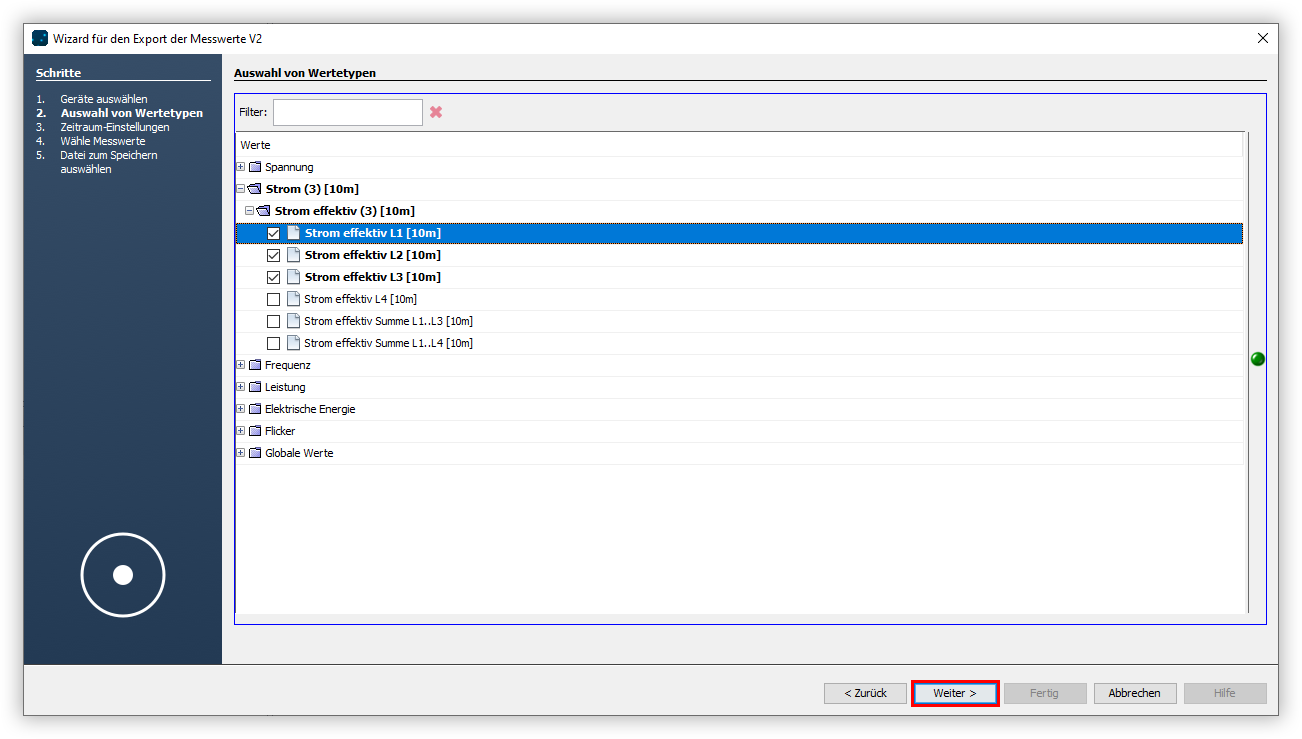
Task: Expand the Leistung tree node
Action: 241,387
